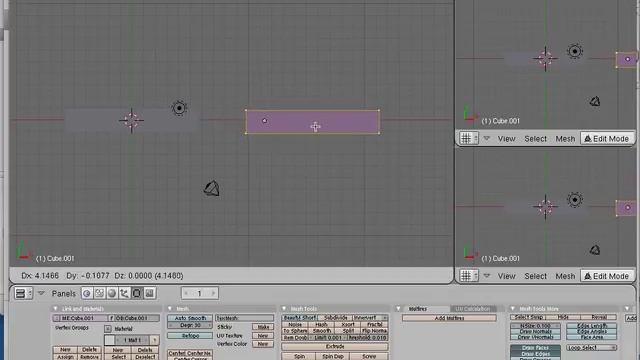Enable Edge Length display

click(591, 326)
